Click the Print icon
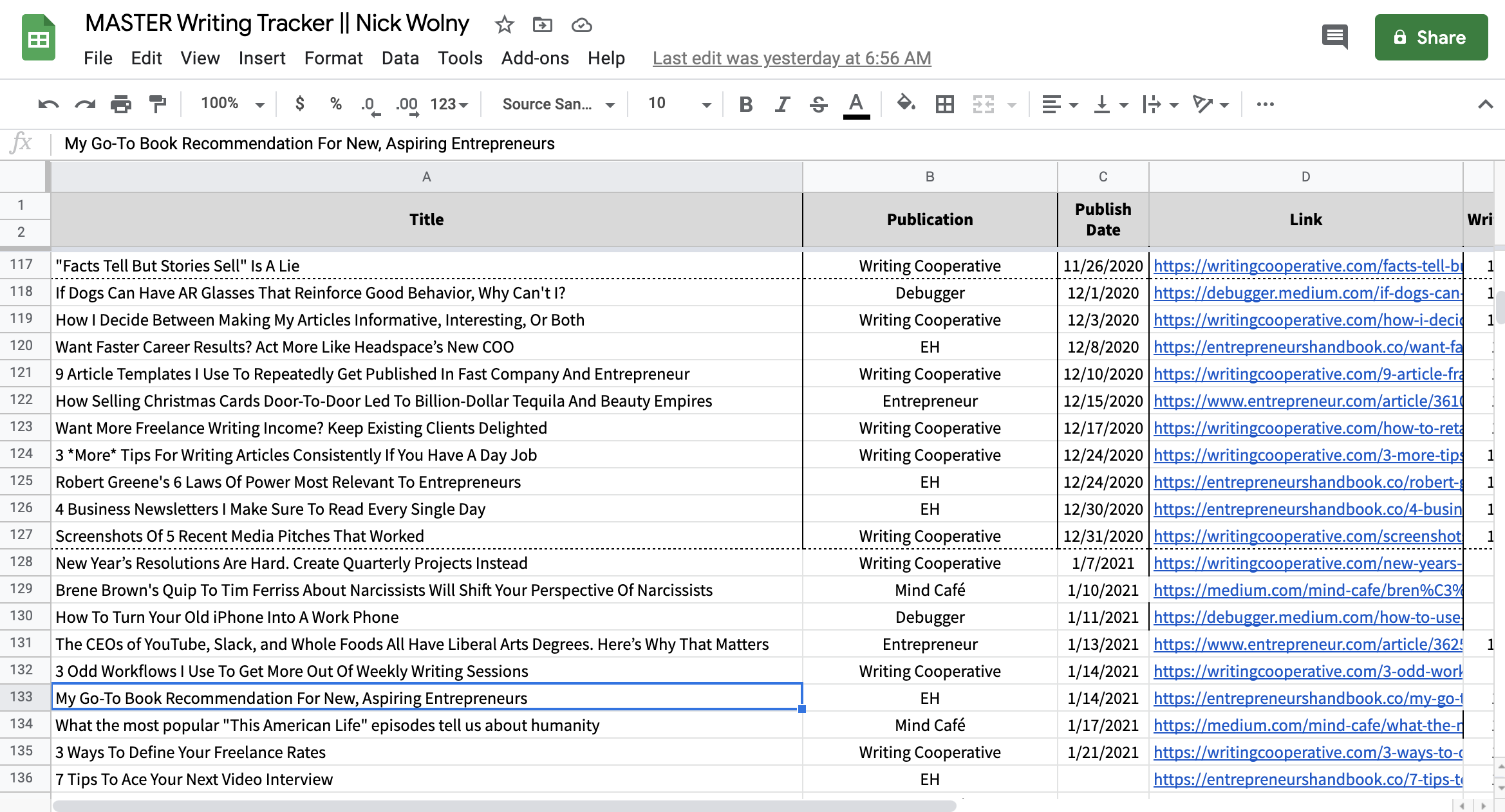Image resolution: width=1505 pixels, height=812 pixels. click(120, 104)
